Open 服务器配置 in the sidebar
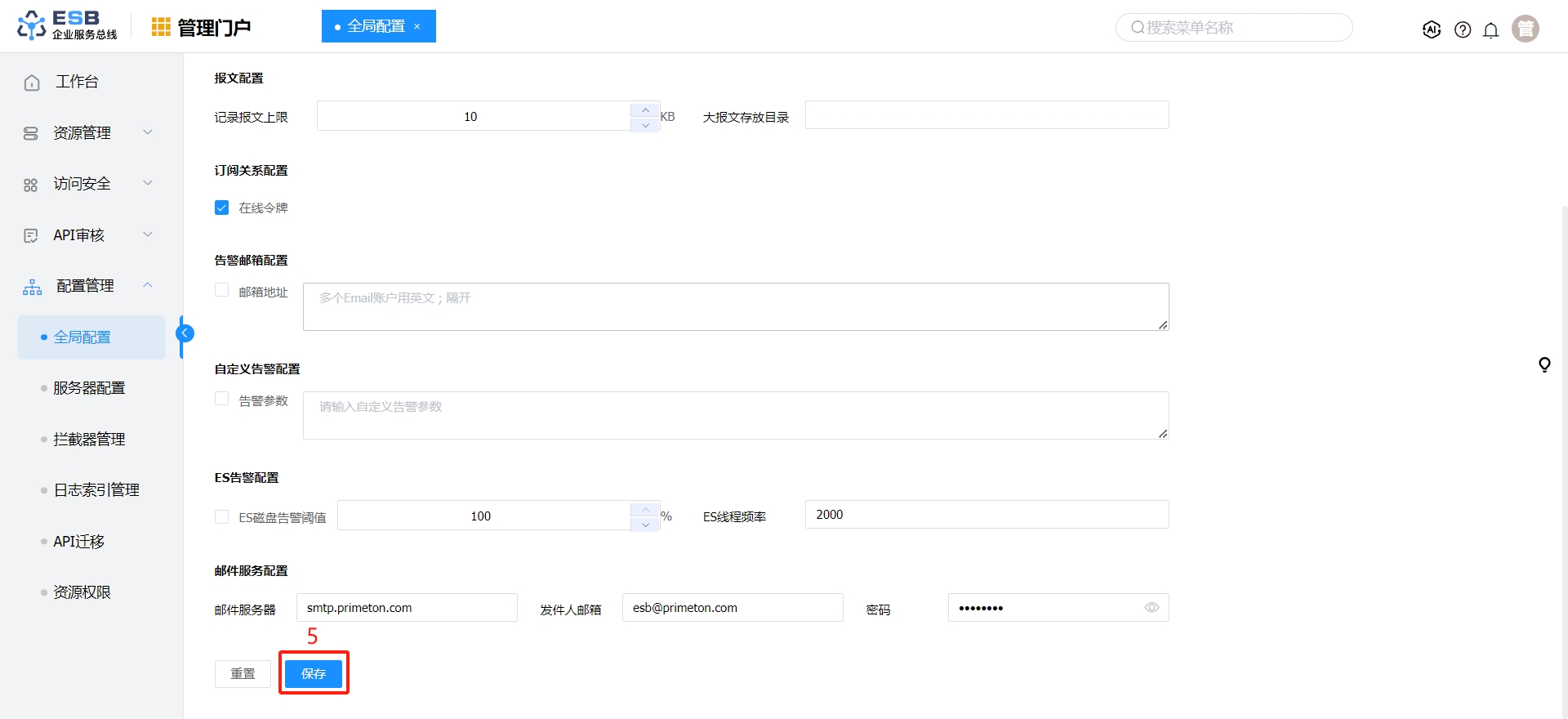 coord(89,388)
